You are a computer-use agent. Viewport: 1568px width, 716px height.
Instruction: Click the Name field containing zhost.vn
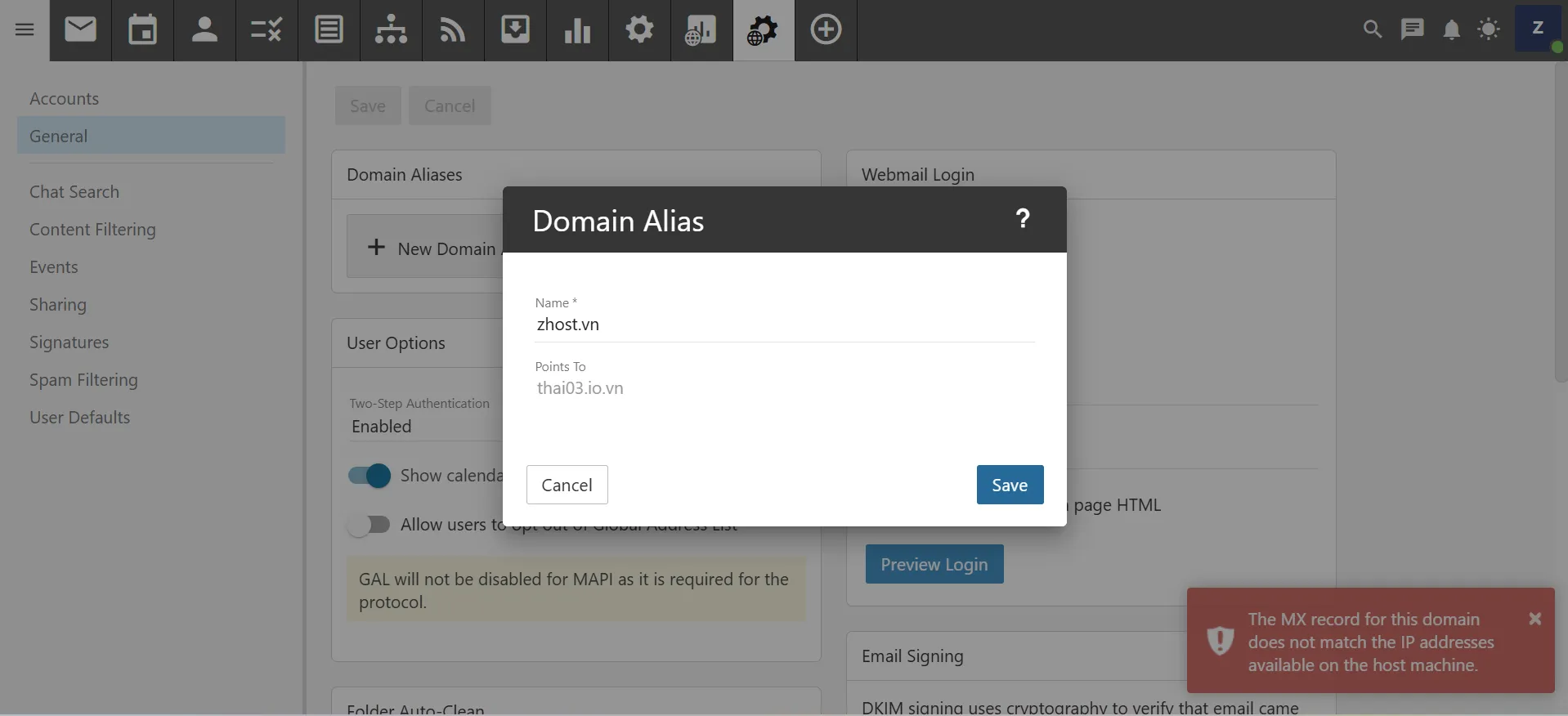pos(783,324)
